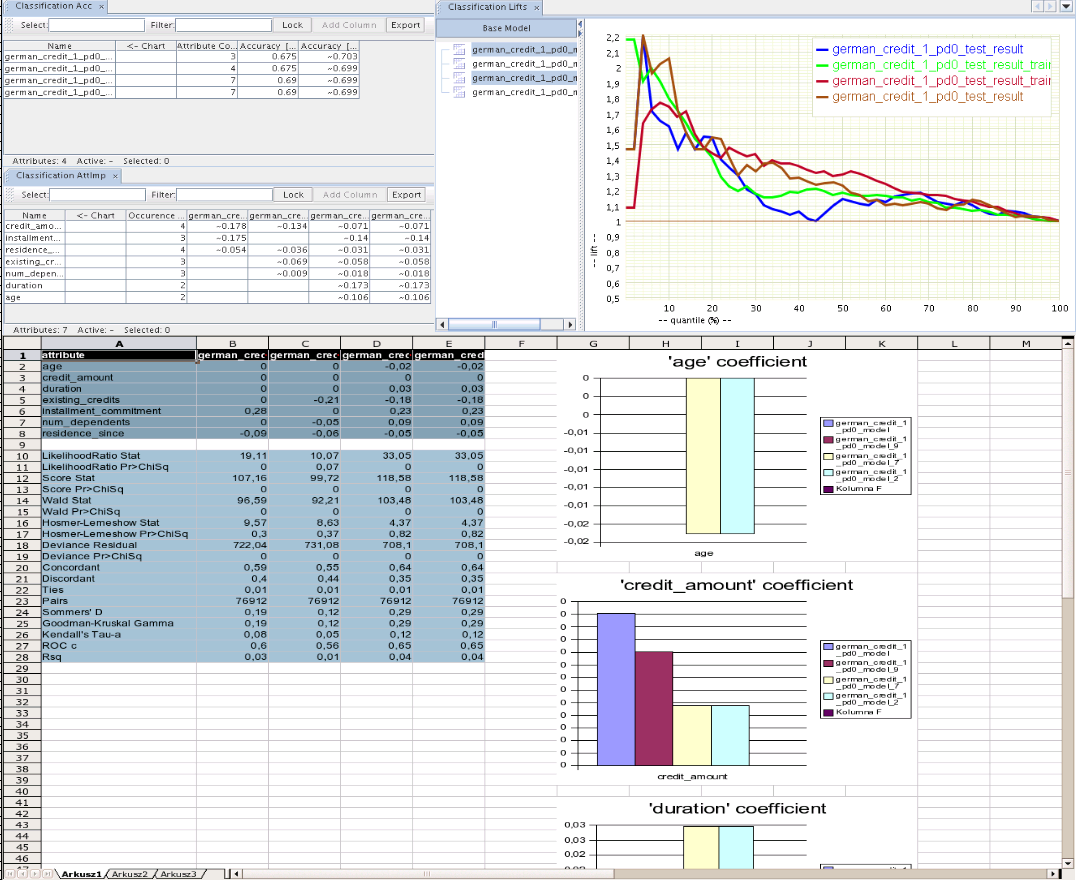Screen dimensions: 1076x880
Task: Click spreadsheet vertical scrollbar down arrow
Action: [x=1068, y=864]
